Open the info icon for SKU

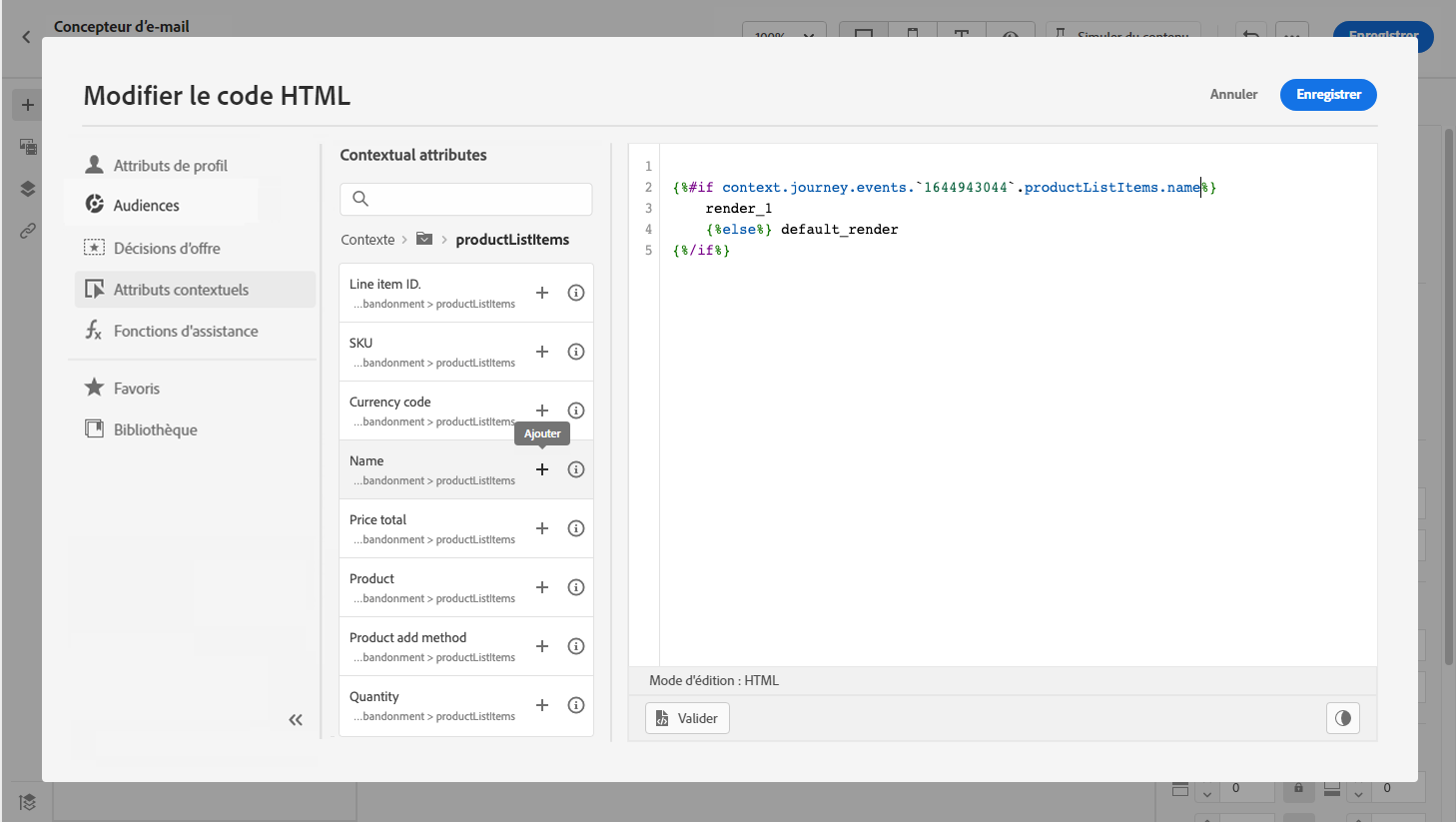[576, 352]
